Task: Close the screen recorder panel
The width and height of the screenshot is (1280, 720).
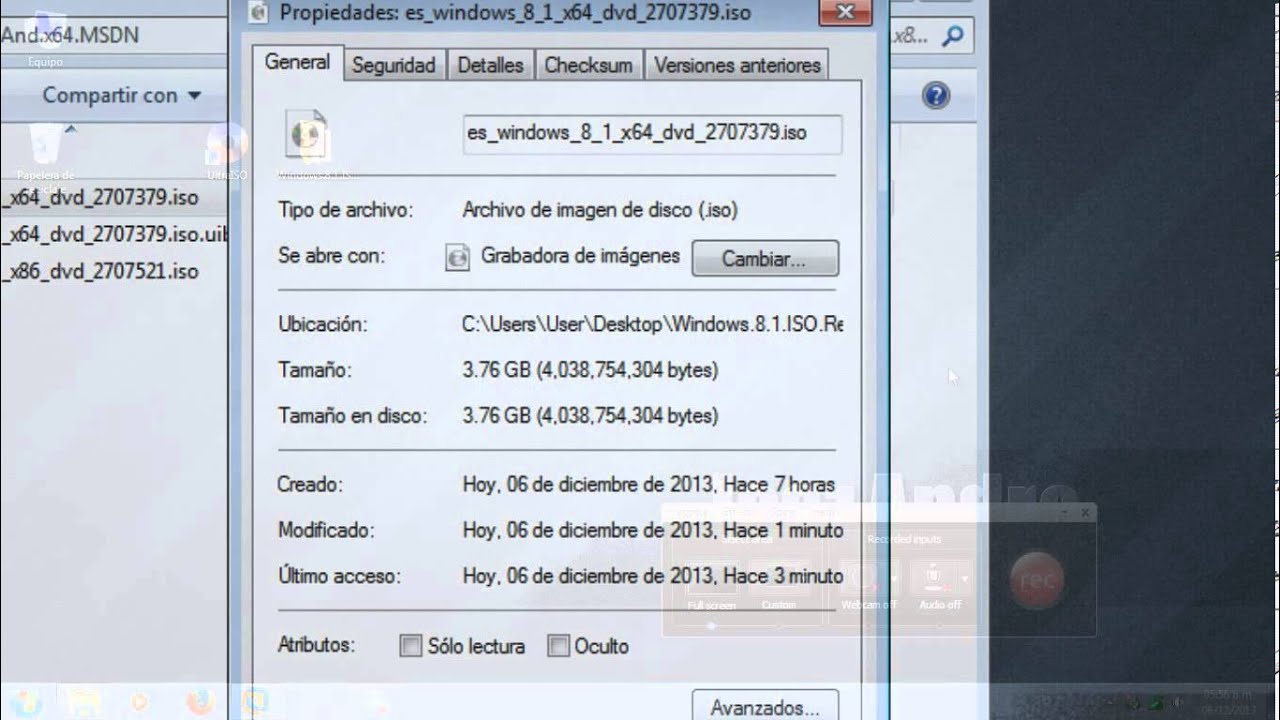Action: (x=1086, y=512)
